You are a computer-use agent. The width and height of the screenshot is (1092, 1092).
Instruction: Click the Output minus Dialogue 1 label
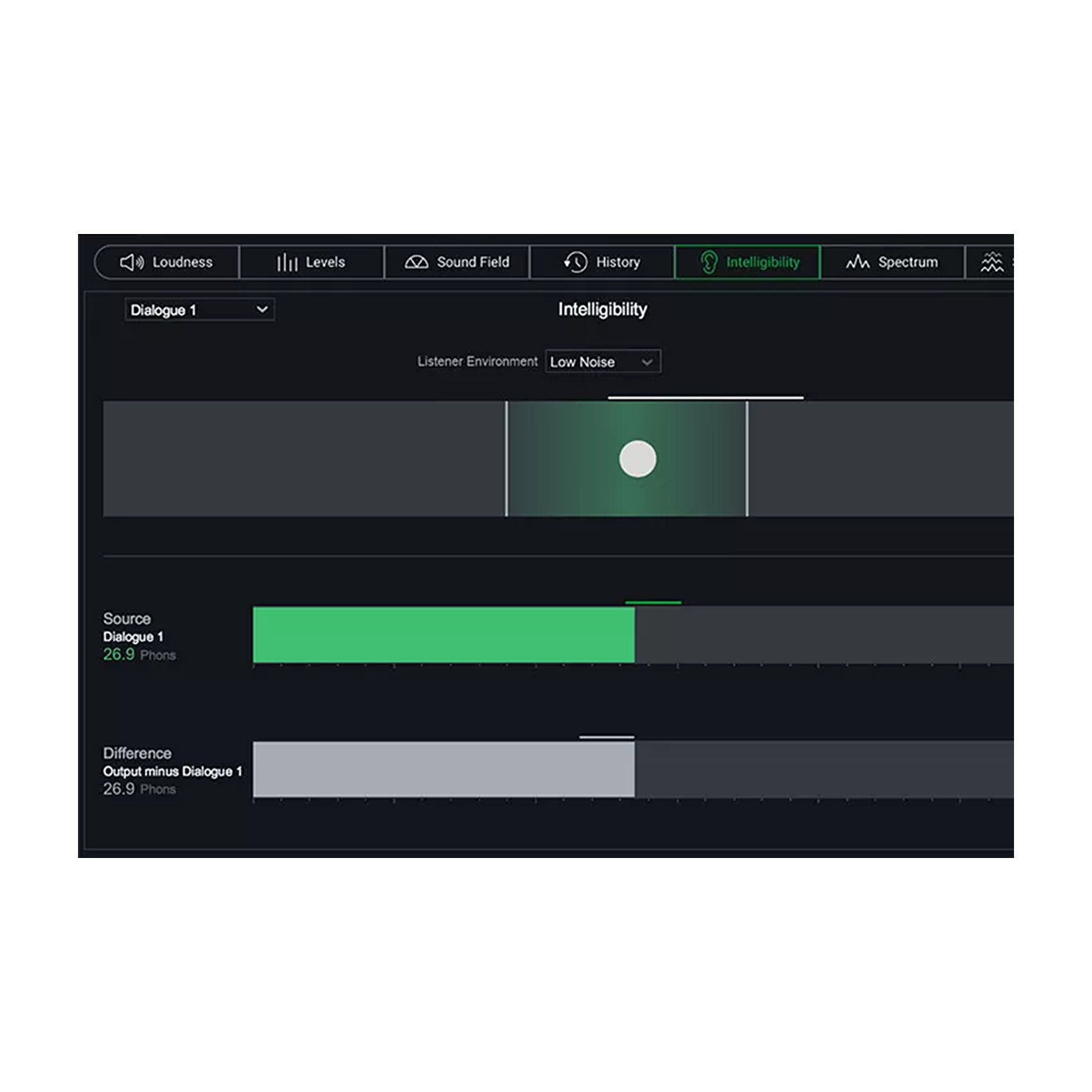(x=172, y=771)
